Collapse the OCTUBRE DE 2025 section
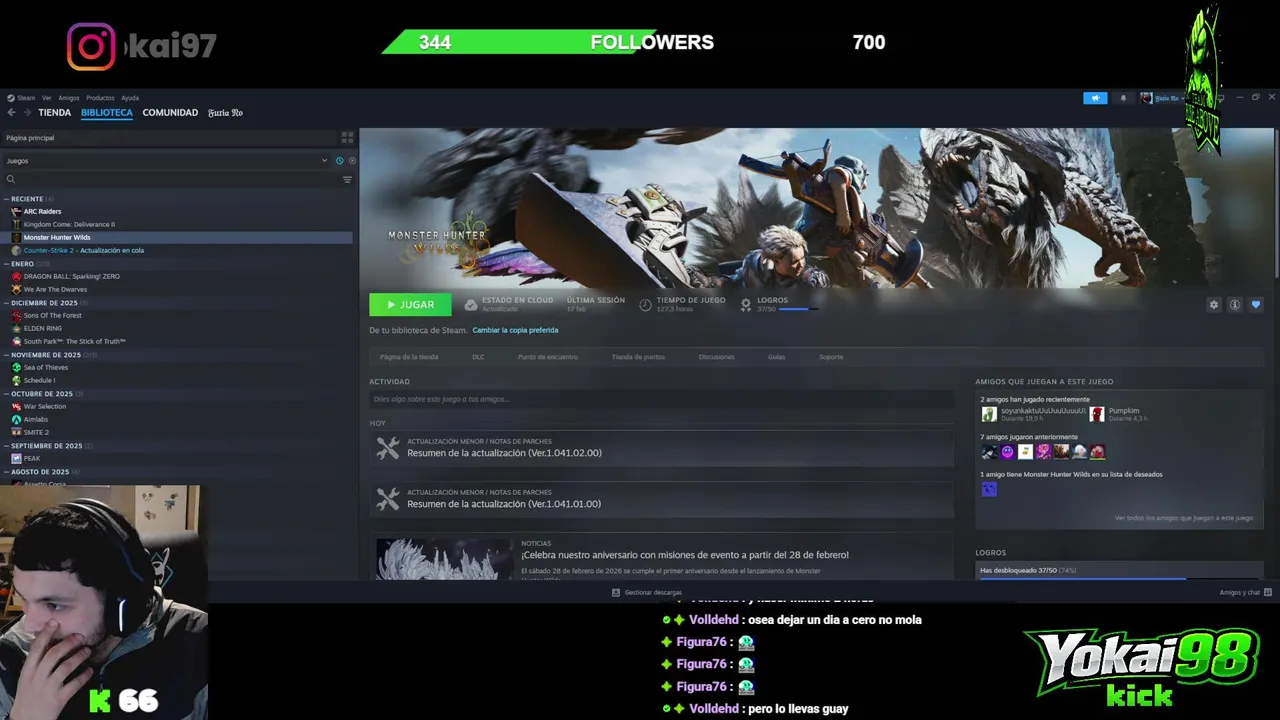 tap(42, 394)
